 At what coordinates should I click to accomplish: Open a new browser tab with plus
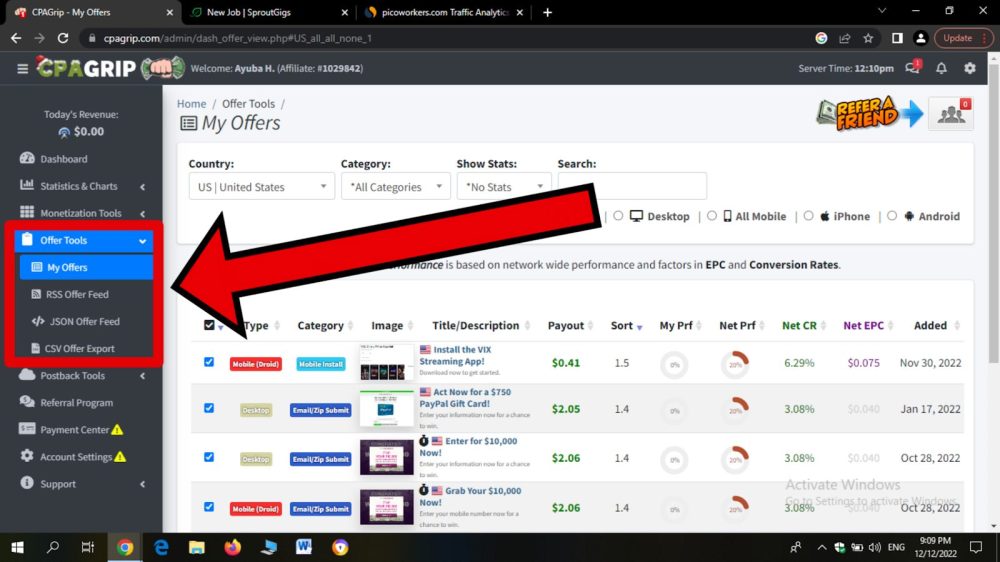[x=547, y=12]
